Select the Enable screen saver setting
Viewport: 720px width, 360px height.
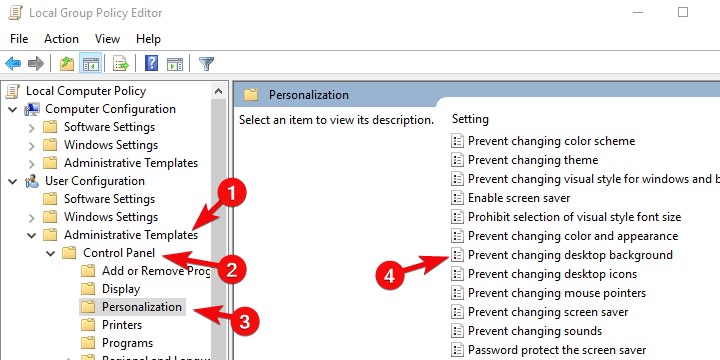(x=519, y=198)
